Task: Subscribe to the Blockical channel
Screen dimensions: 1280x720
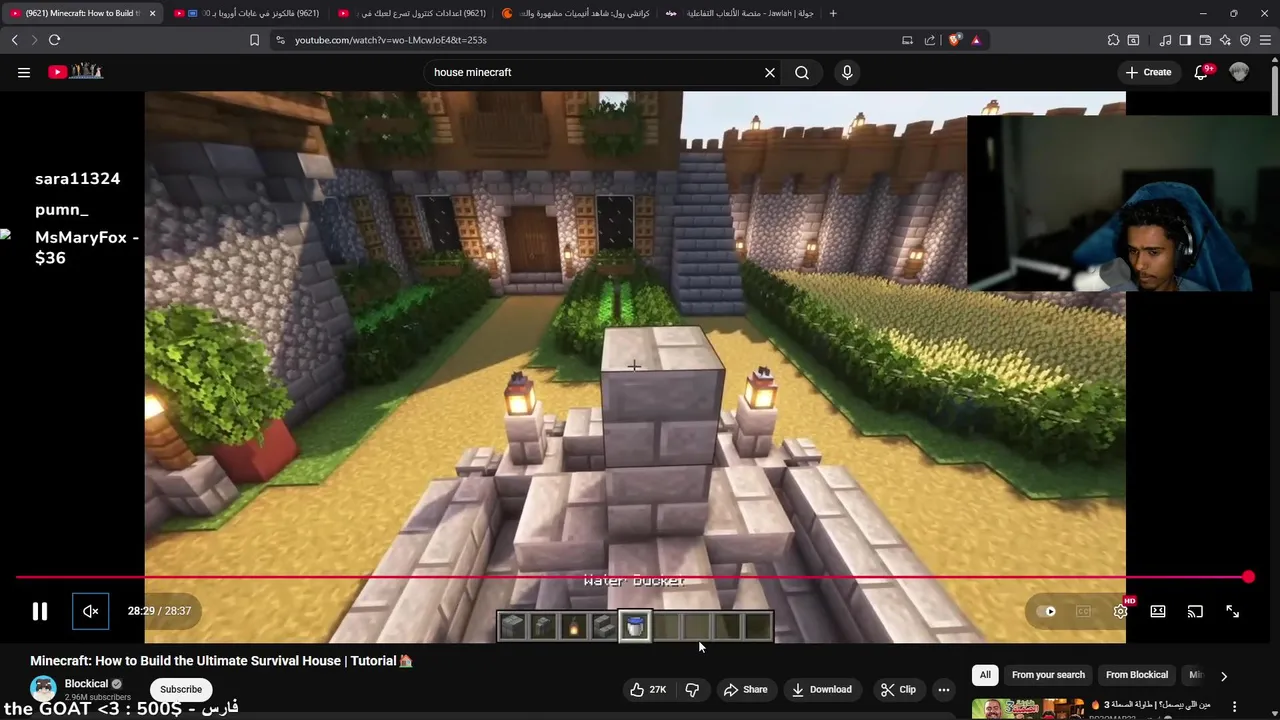Action: (181, 689)
